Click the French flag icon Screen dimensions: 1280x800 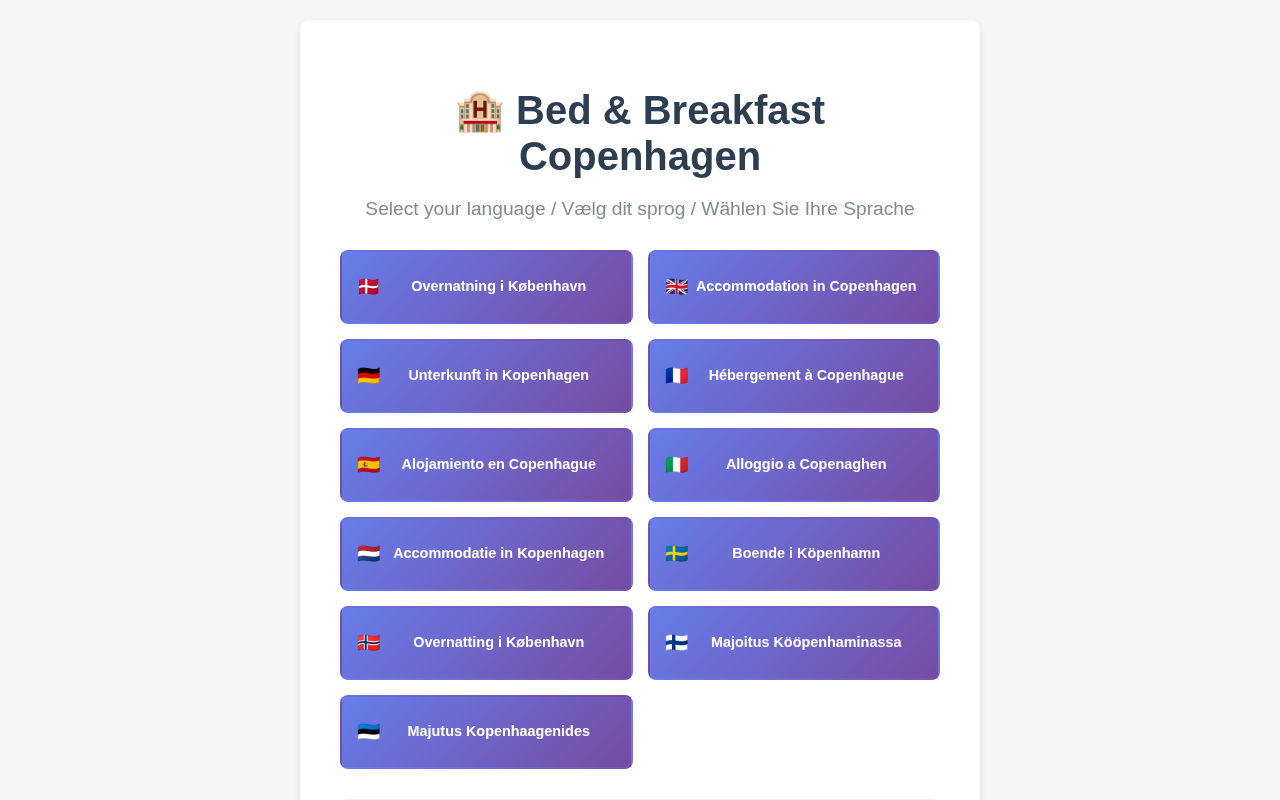point(677,376)
